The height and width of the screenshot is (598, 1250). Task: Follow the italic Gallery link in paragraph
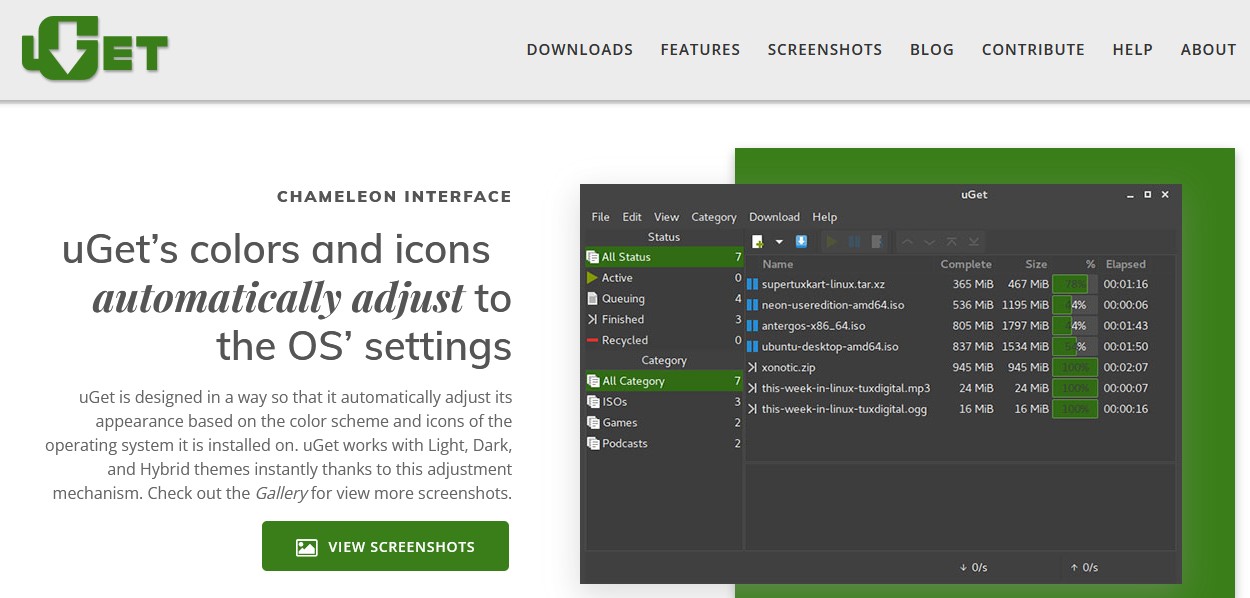click(281, 493)
